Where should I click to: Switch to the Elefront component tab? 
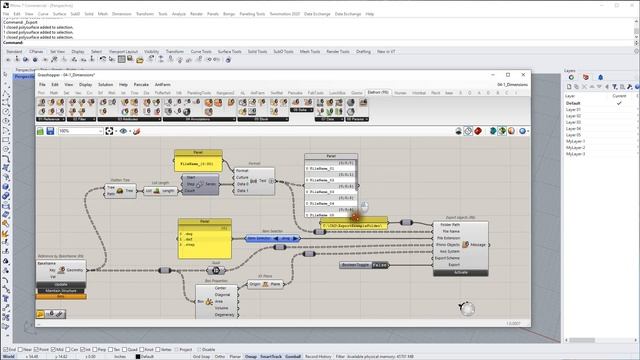[378, 93]
